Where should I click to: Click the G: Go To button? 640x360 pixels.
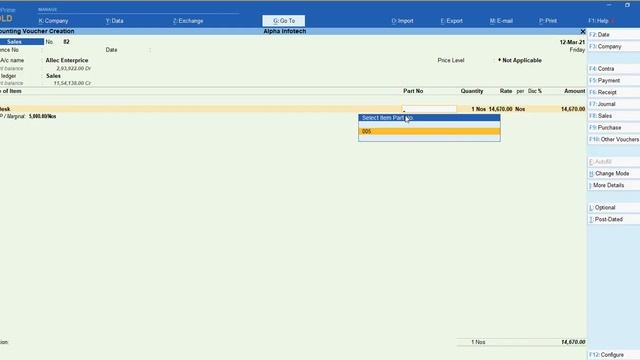(284, 21)
